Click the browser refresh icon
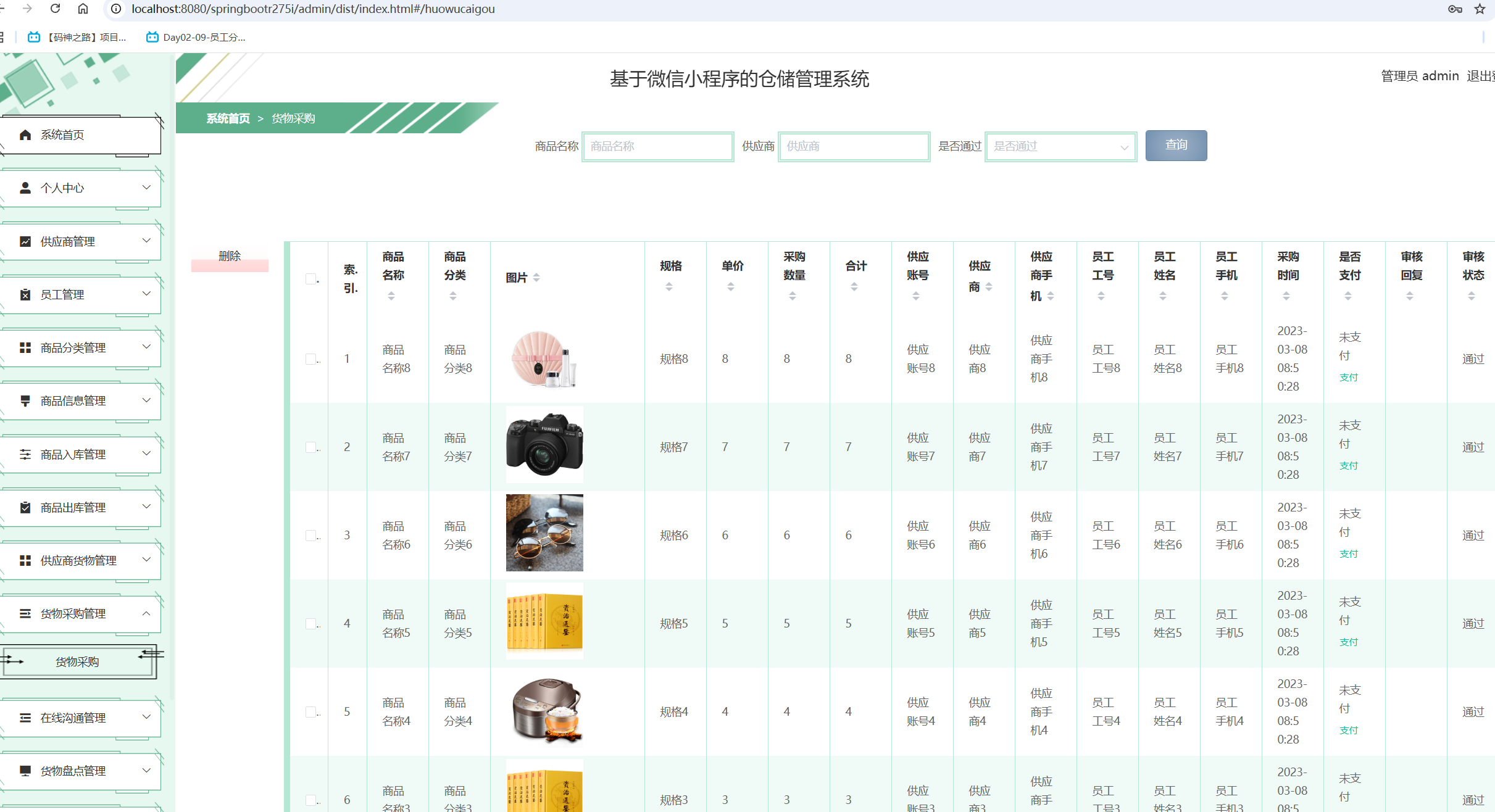1495x812 pixels. point(55,9)
